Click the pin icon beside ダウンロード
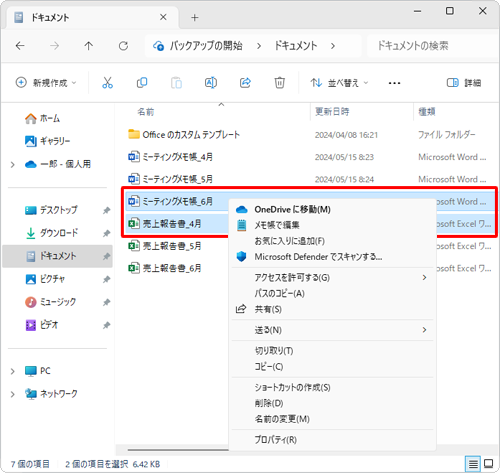 click(106, 233)
